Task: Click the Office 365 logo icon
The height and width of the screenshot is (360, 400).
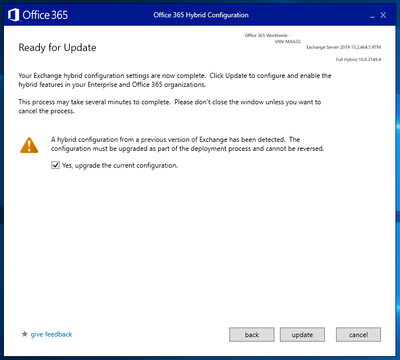Action: [x=13, y=15]
